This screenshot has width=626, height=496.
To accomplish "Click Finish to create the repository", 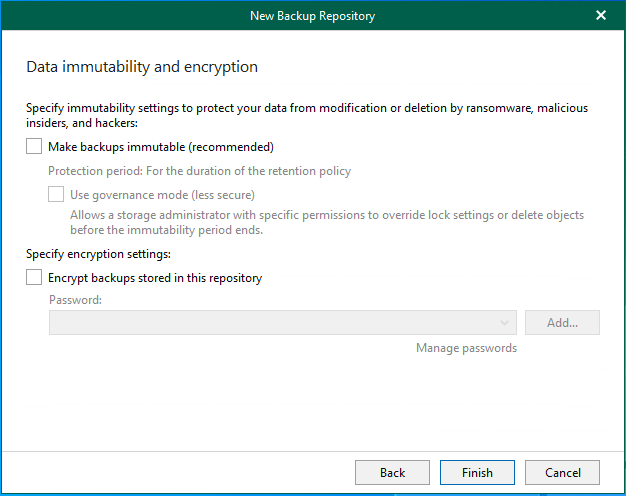I will click(x=477, y=472).
